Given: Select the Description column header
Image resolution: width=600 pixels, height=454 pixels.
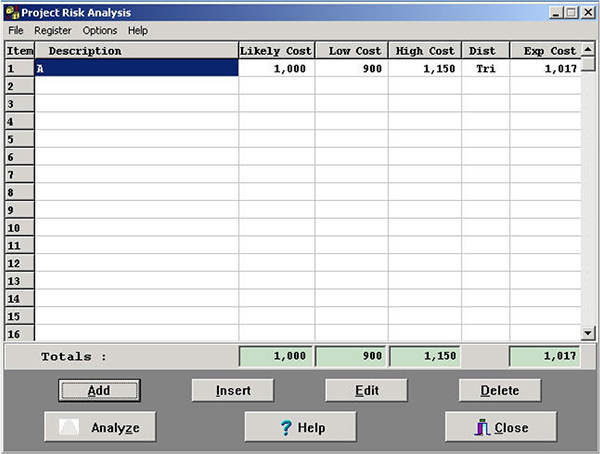Looking at the screenshot, I should pyautogui.click(x=136, y=51).
